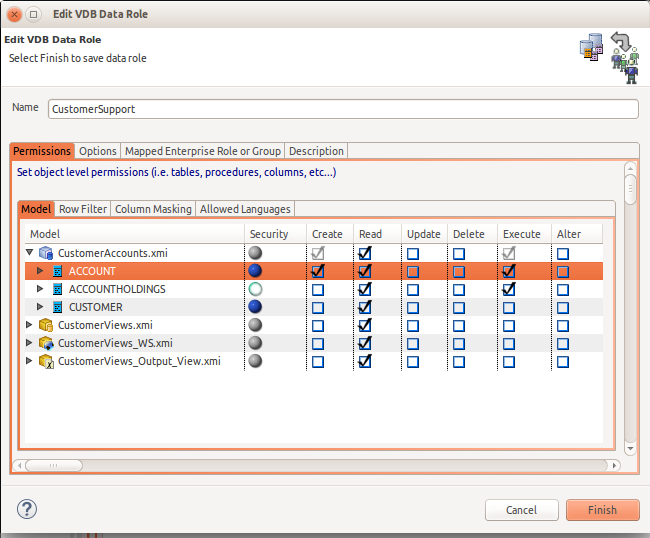Enable Alter permission for CustomerViews_Output_View.xmi

(563, 362)
